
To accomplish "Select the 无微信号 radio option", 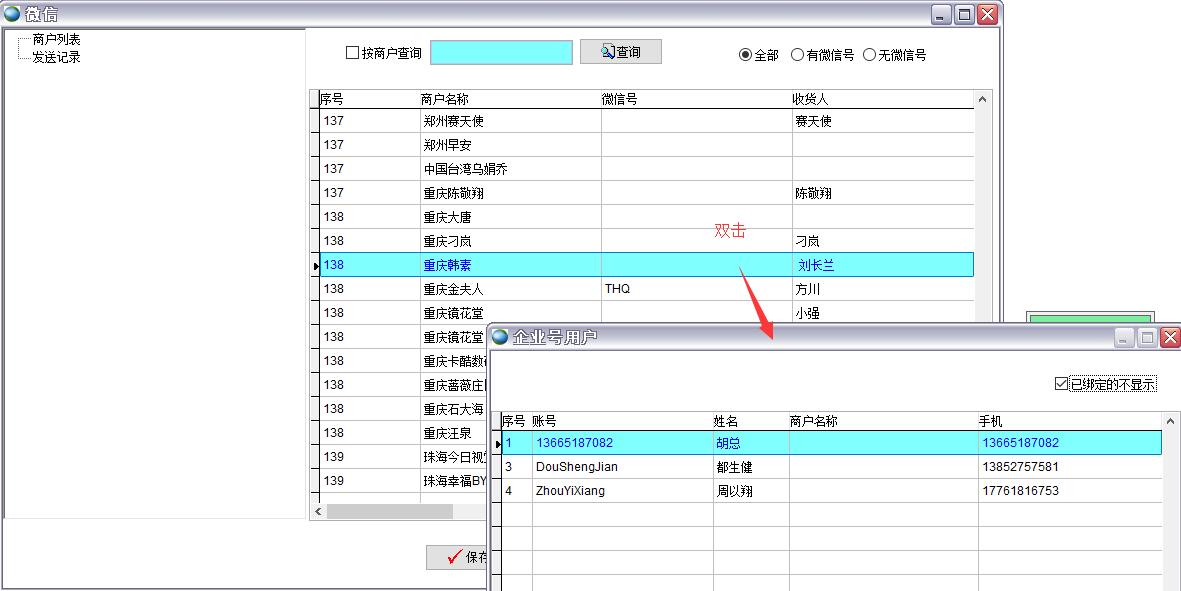I will (x=869, y=55).
